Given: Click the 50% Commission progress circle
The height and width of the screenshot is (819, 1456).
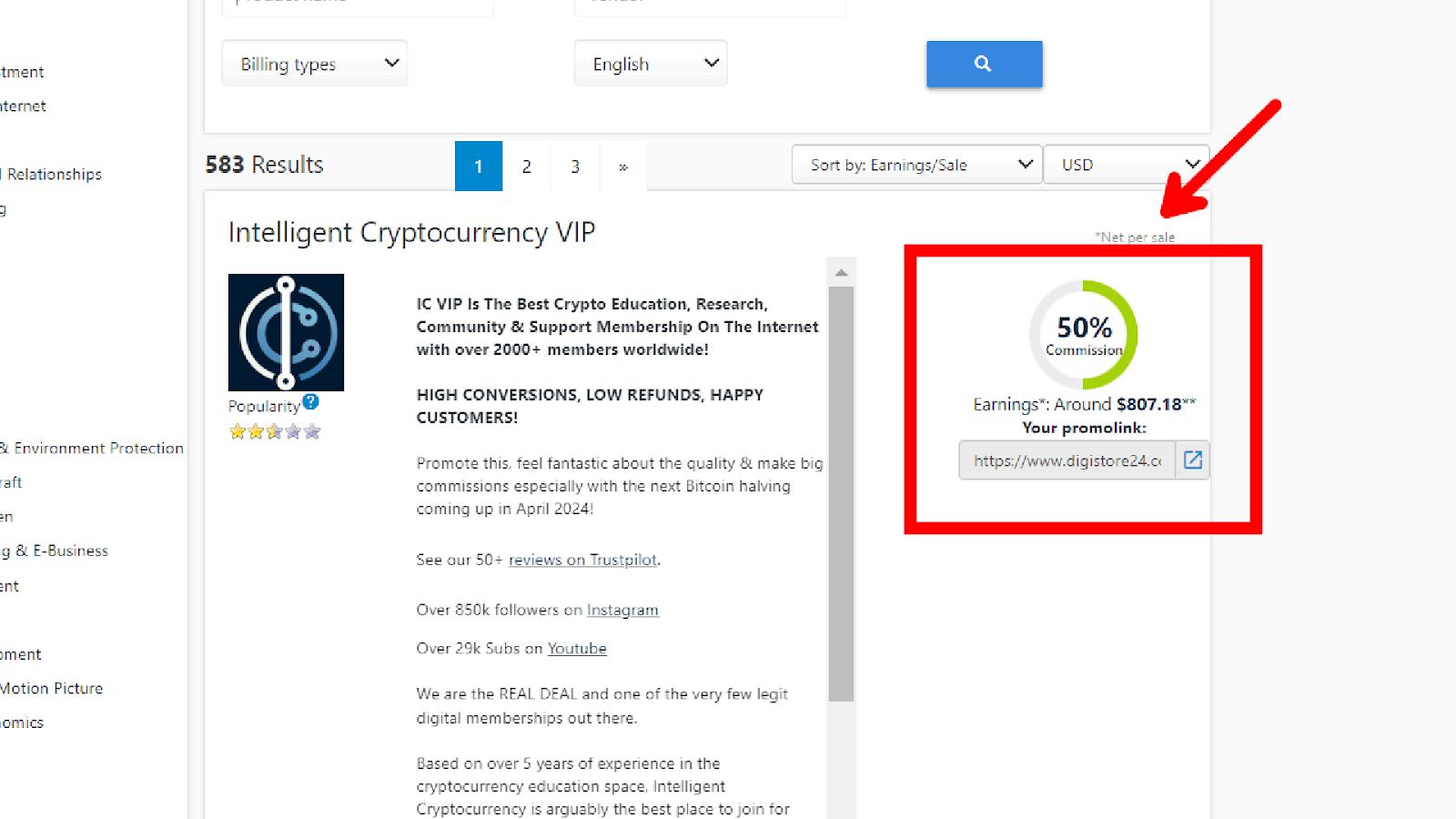Looking at the screenshot, I should (1084, 334).
